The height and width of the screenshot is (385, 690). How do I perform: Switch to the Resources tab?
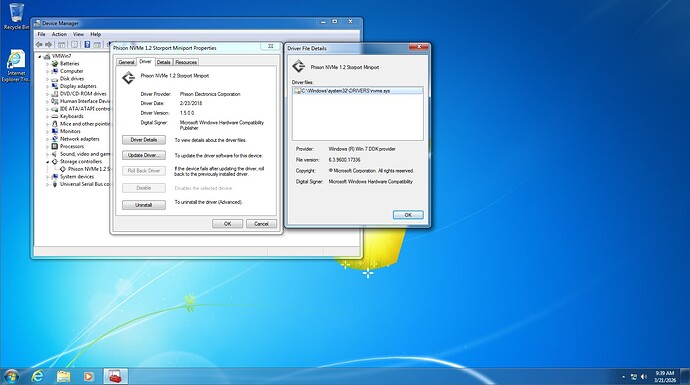[x=186, y=62]
